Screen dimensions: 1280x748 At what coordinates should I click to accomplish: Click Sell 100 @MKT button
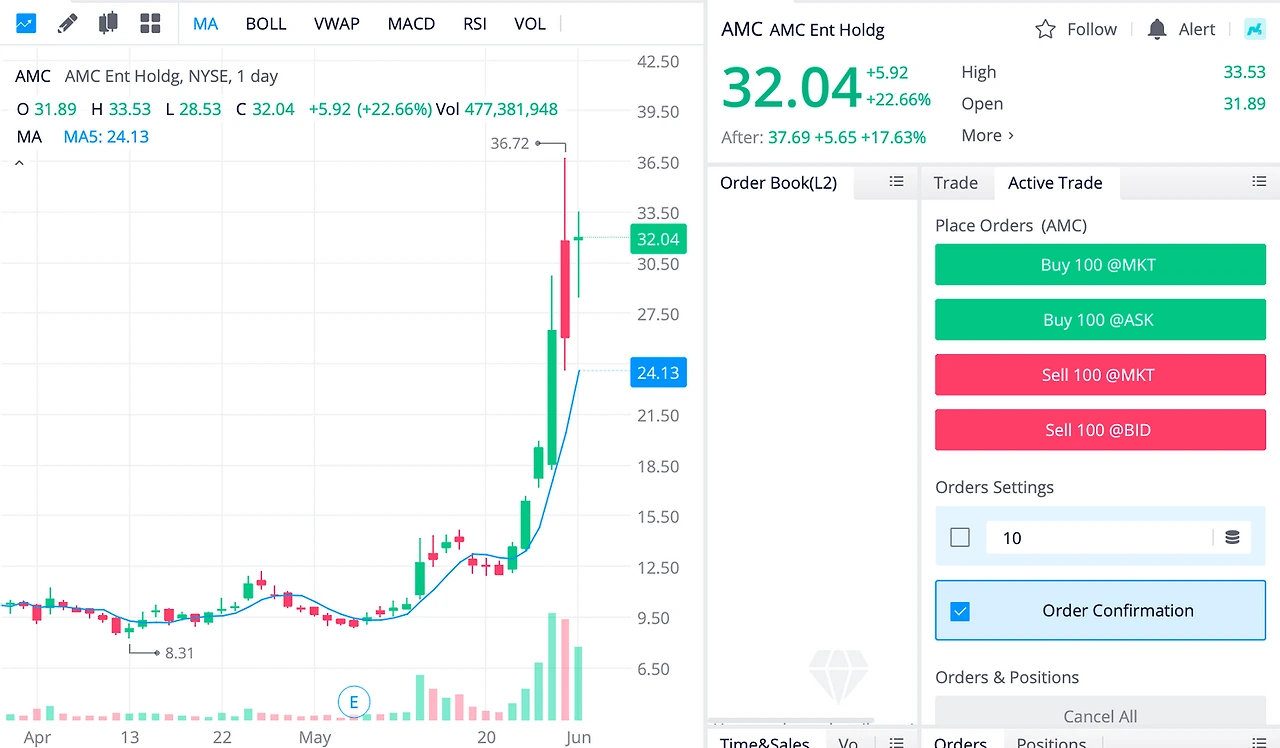(1100, 375)
